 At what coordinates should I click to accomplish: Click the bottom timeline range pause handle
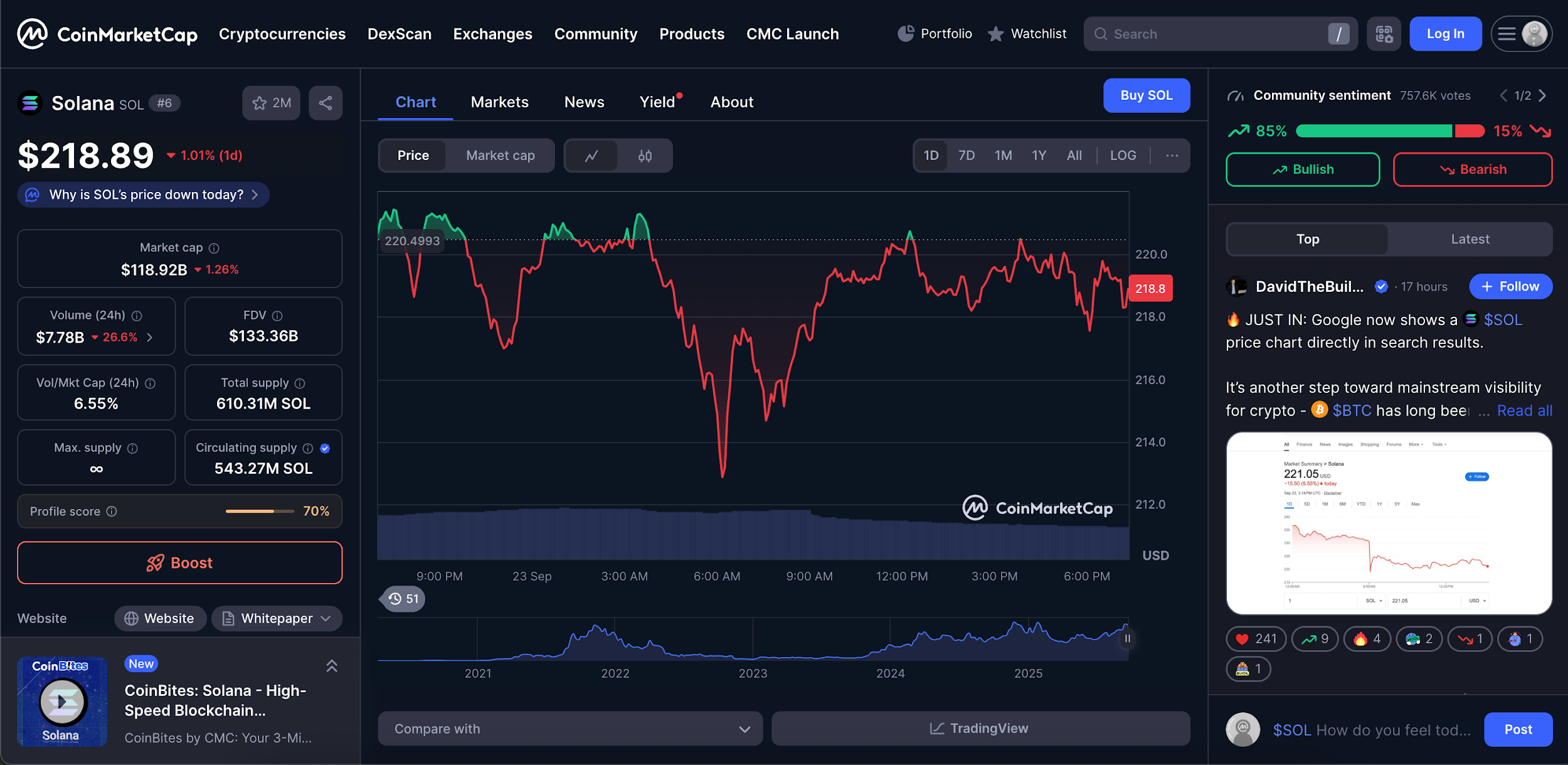1127,639
